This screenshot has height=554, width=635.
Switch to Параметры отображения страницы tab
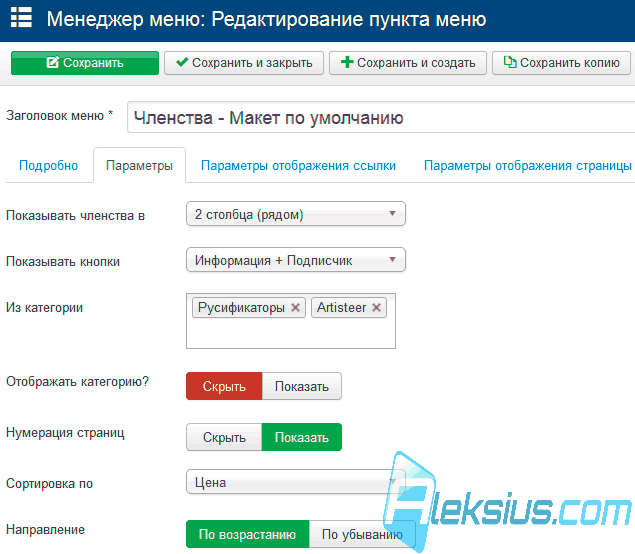coord(528,166)
